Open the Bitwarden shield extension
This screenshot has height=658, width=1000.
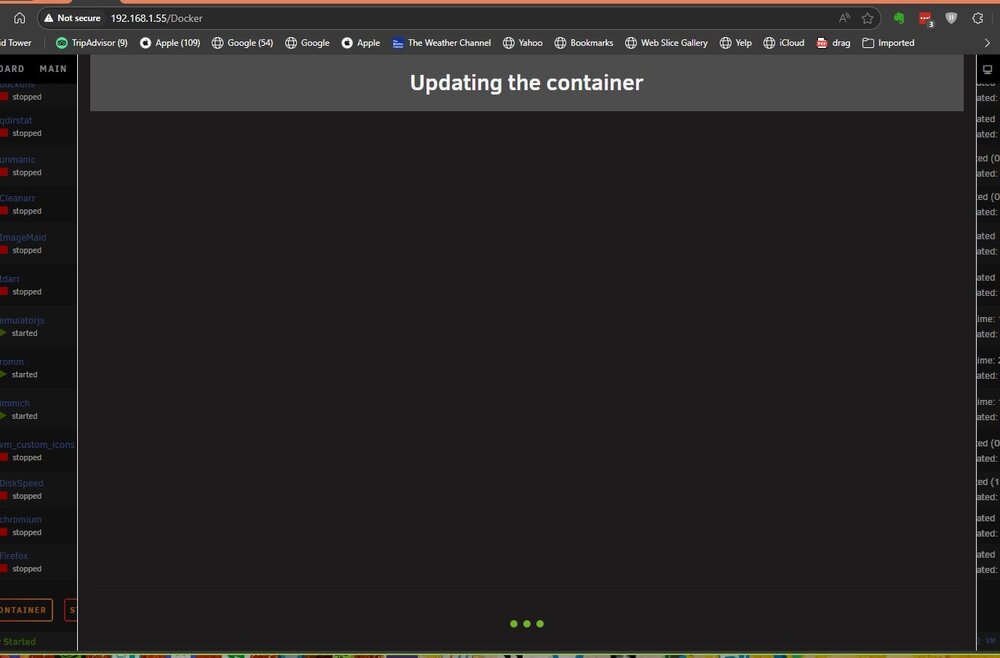click(x=951, y=18)
